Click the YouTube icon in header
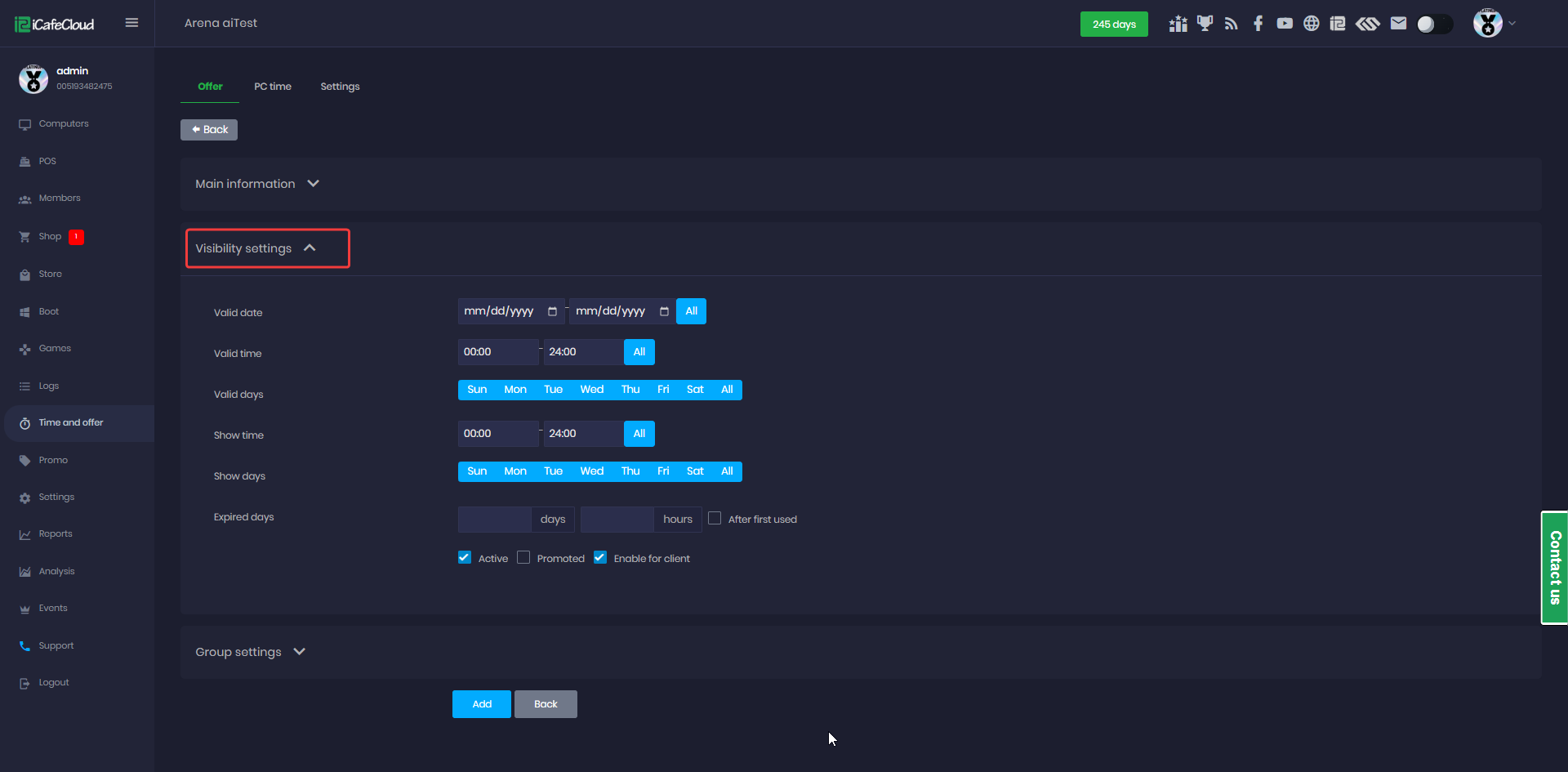Image resolution: width=1568 pixels, height=772 pixels. coord(1285,24)
